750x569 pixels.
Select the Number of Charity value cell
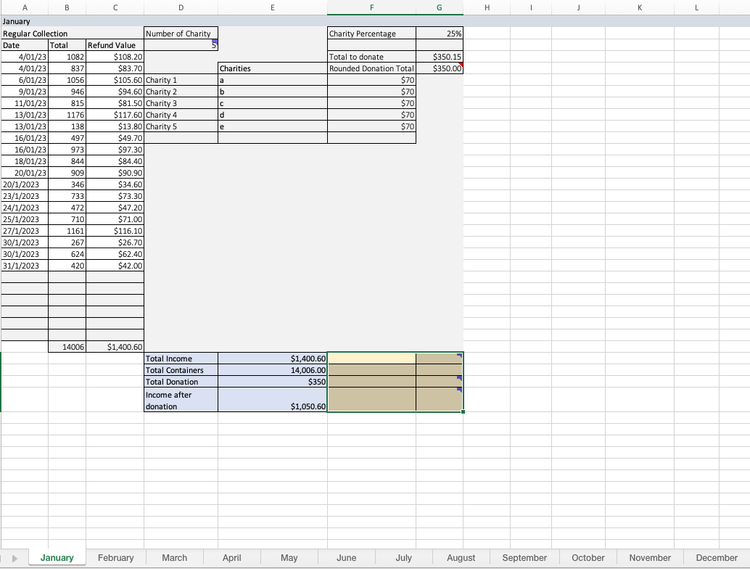181,45
